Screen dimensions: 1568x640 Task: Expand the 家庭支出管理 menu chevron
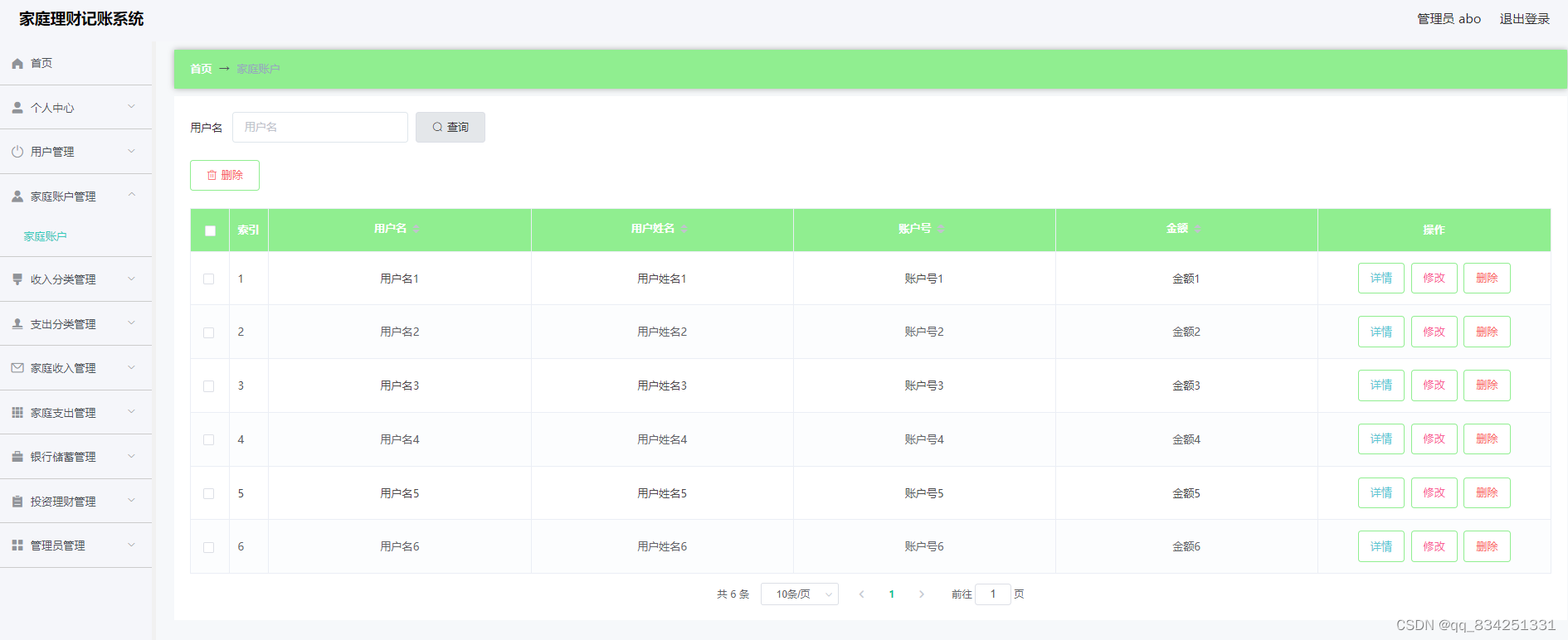pos(131,412)
